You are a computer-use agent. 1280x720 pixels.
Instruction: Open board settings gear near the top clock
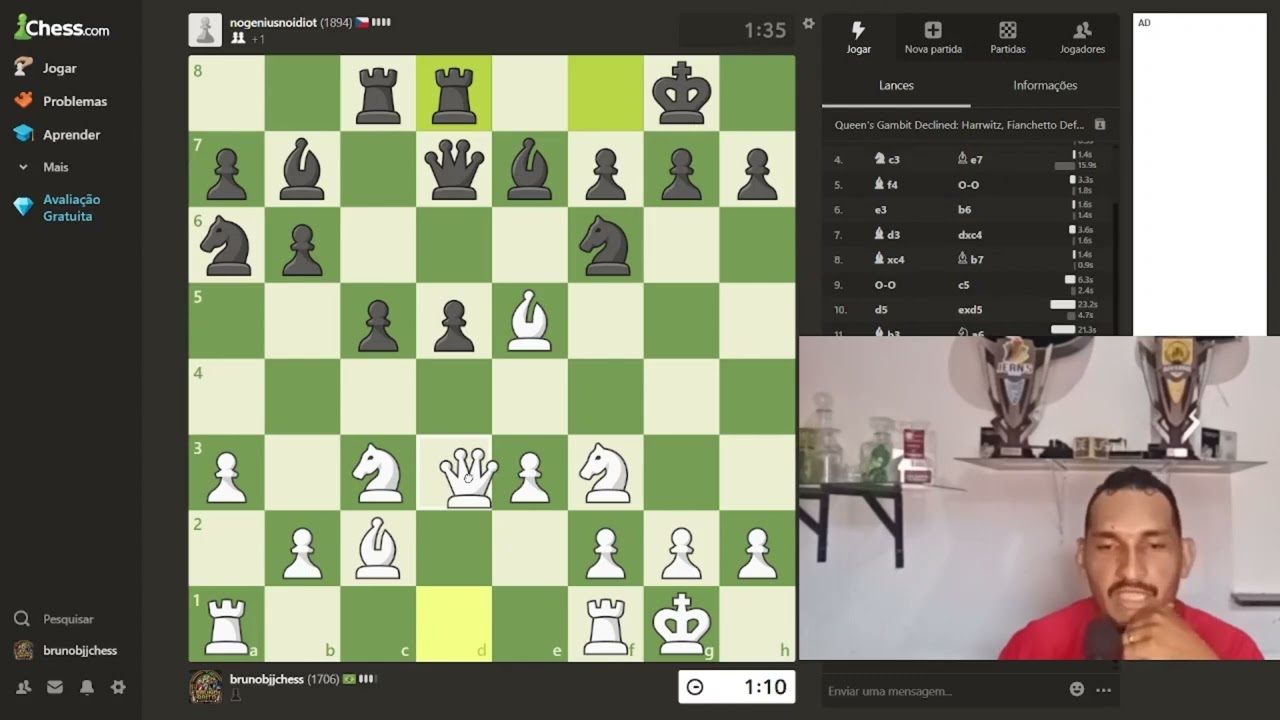coord(808,24)
